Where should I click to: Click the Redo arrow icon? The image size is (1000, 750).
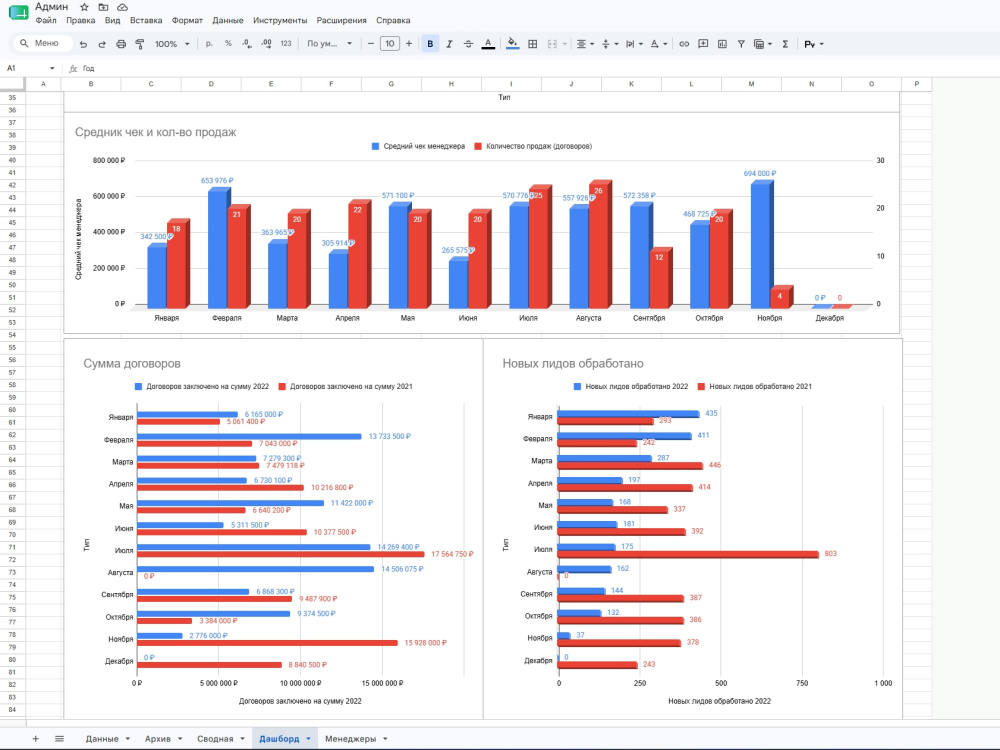pyautogui.click(x=102, y=44)
